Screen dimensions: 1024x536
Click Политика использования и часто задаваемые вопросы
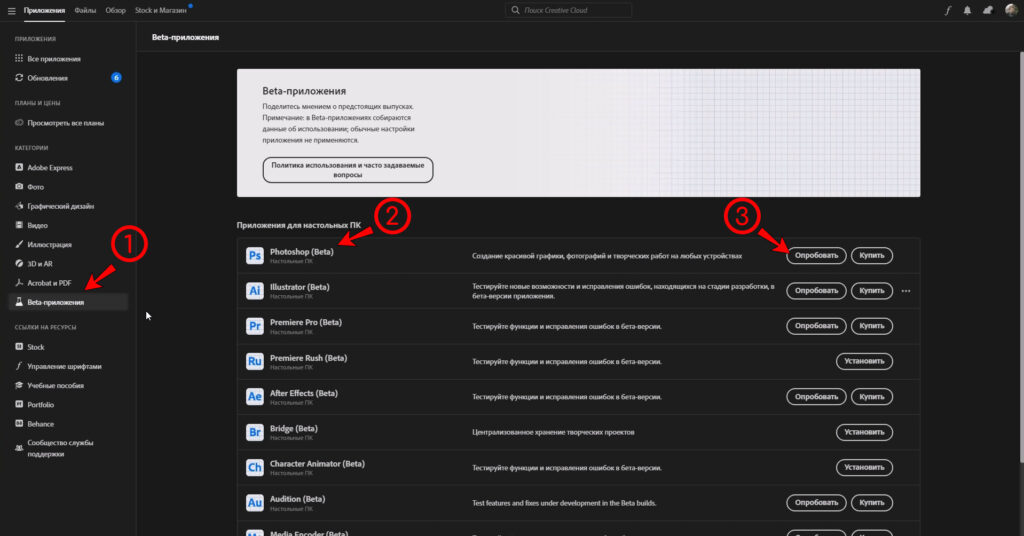347,170
